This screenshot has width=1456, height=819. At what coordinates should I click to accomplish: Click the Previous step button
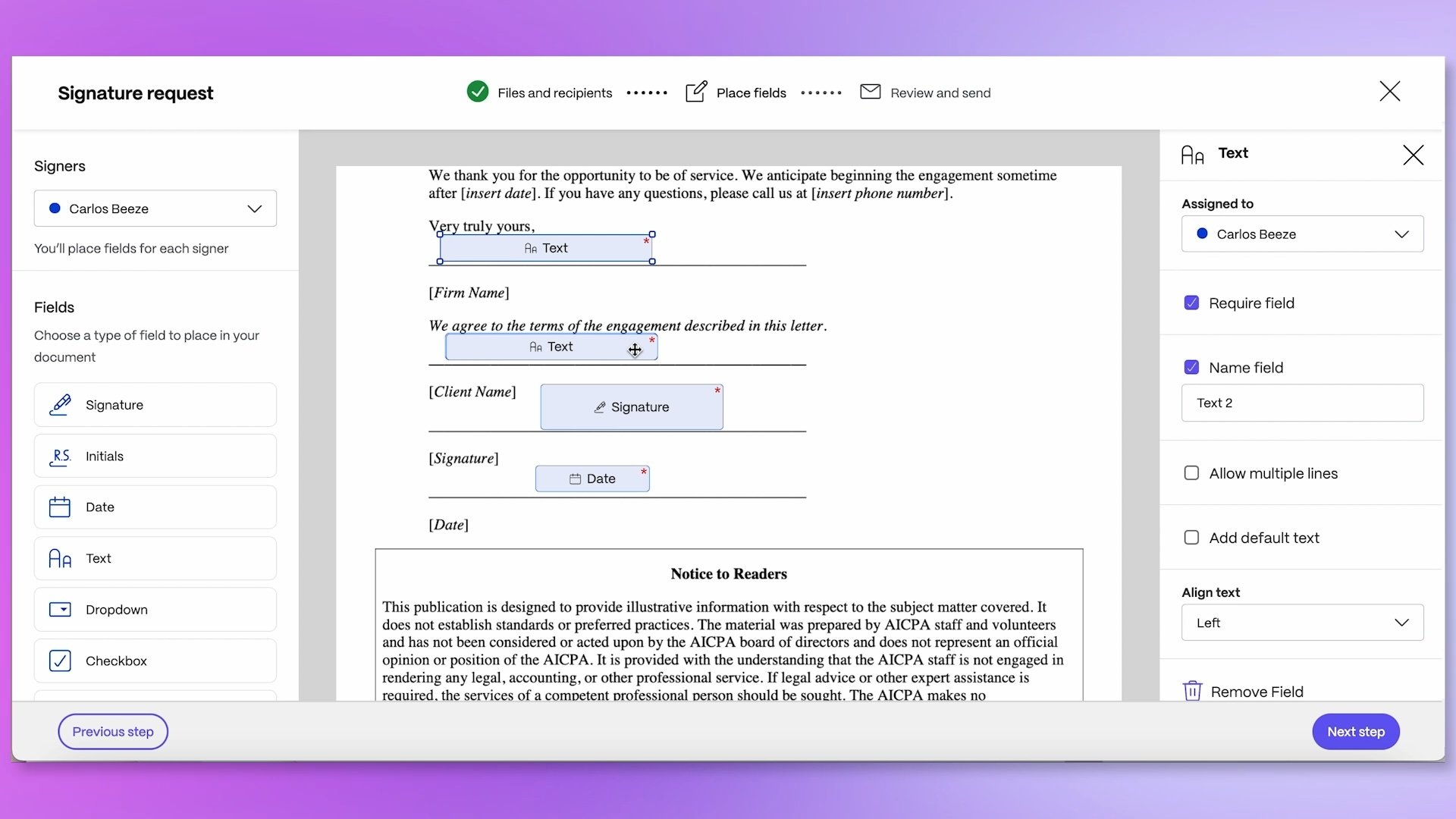click(x=113, y=732)
